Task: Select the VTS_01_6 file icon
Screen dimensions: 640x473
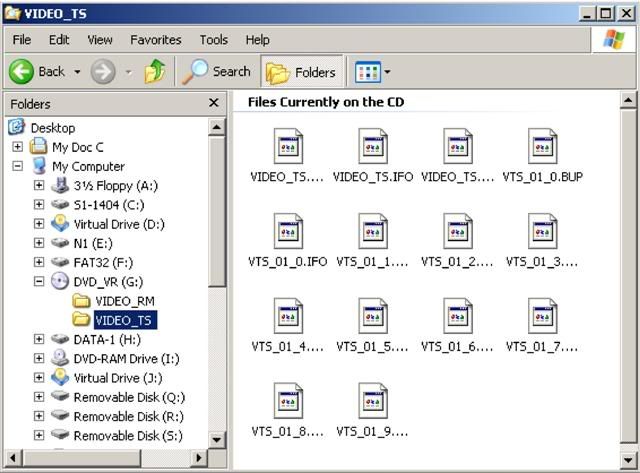Action: [x=458, y=316]
